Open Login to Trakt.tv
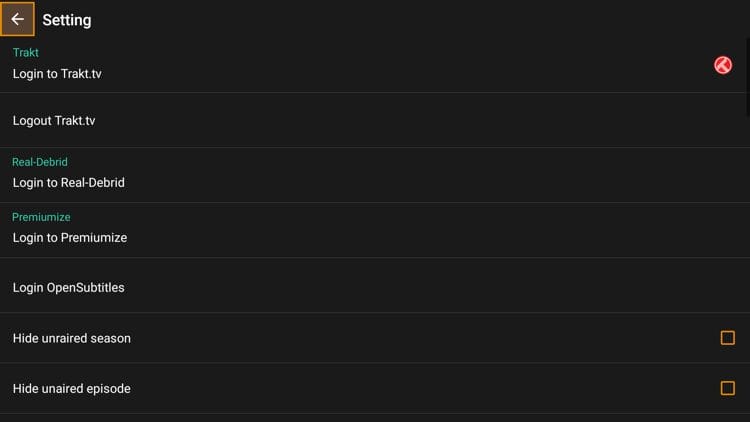 [x=57, y=74]
